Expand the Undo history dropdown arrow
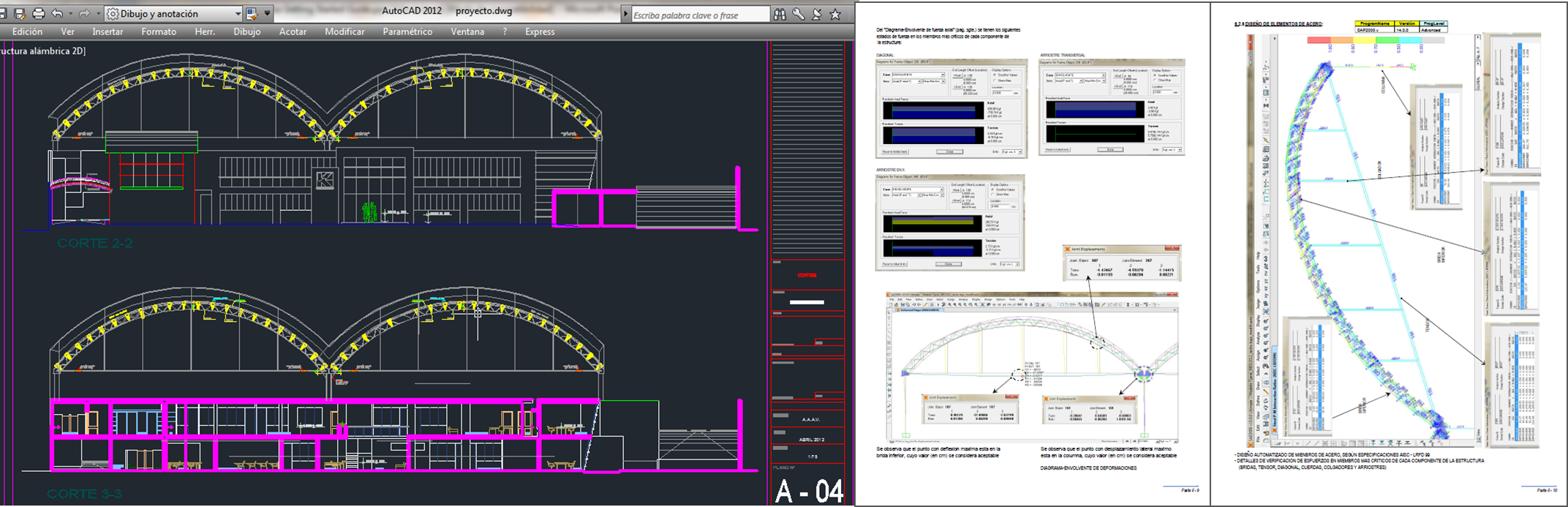 (x=70, y=14)
